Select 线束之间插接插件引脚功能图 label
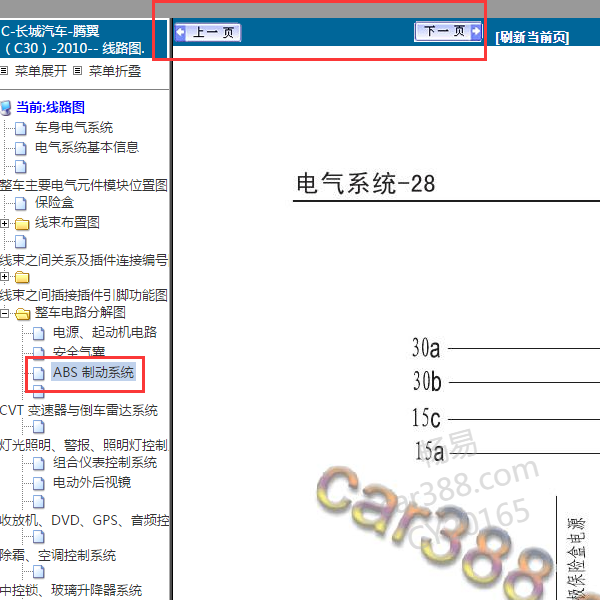Screen dimensions: 600x600 pos(84,295)
